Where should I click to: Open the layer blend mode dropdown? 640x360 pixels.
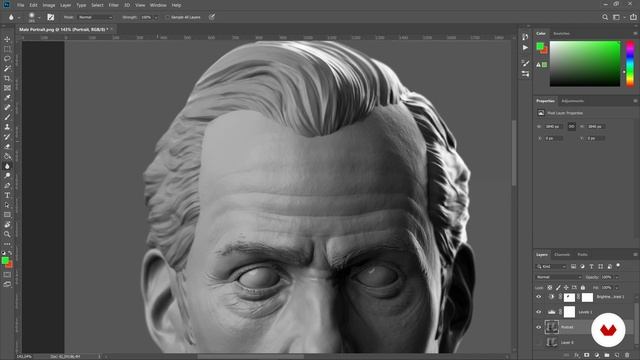[558, 277]
